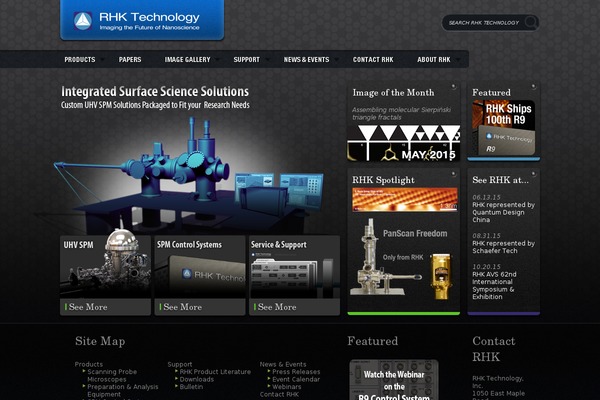The image size is (600, 400).
Task: Click the Image of the Month heading
Action: [393, 93]
